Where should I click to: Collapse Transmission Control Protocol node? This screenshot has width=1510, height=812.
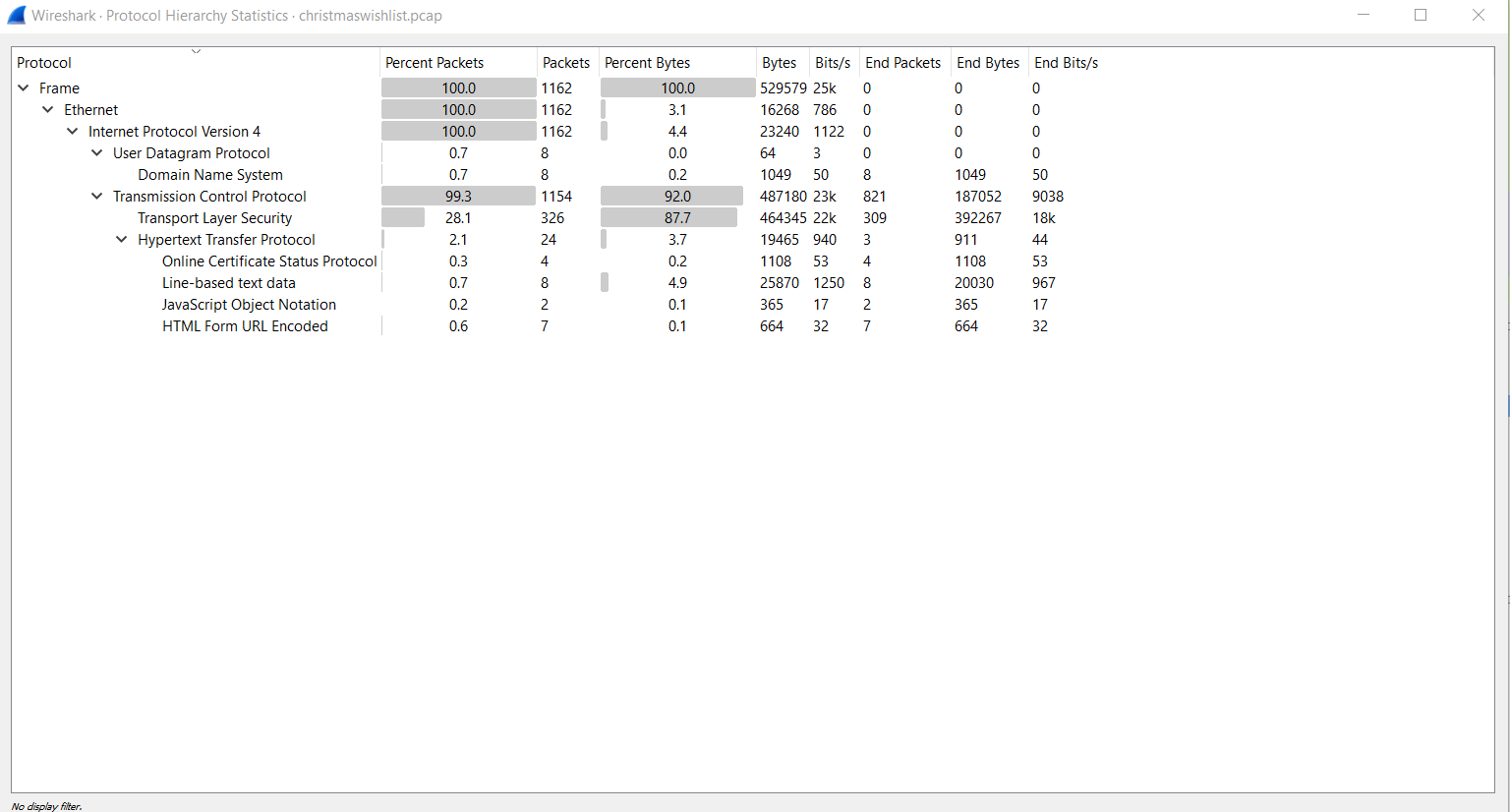tap(97, 197)
